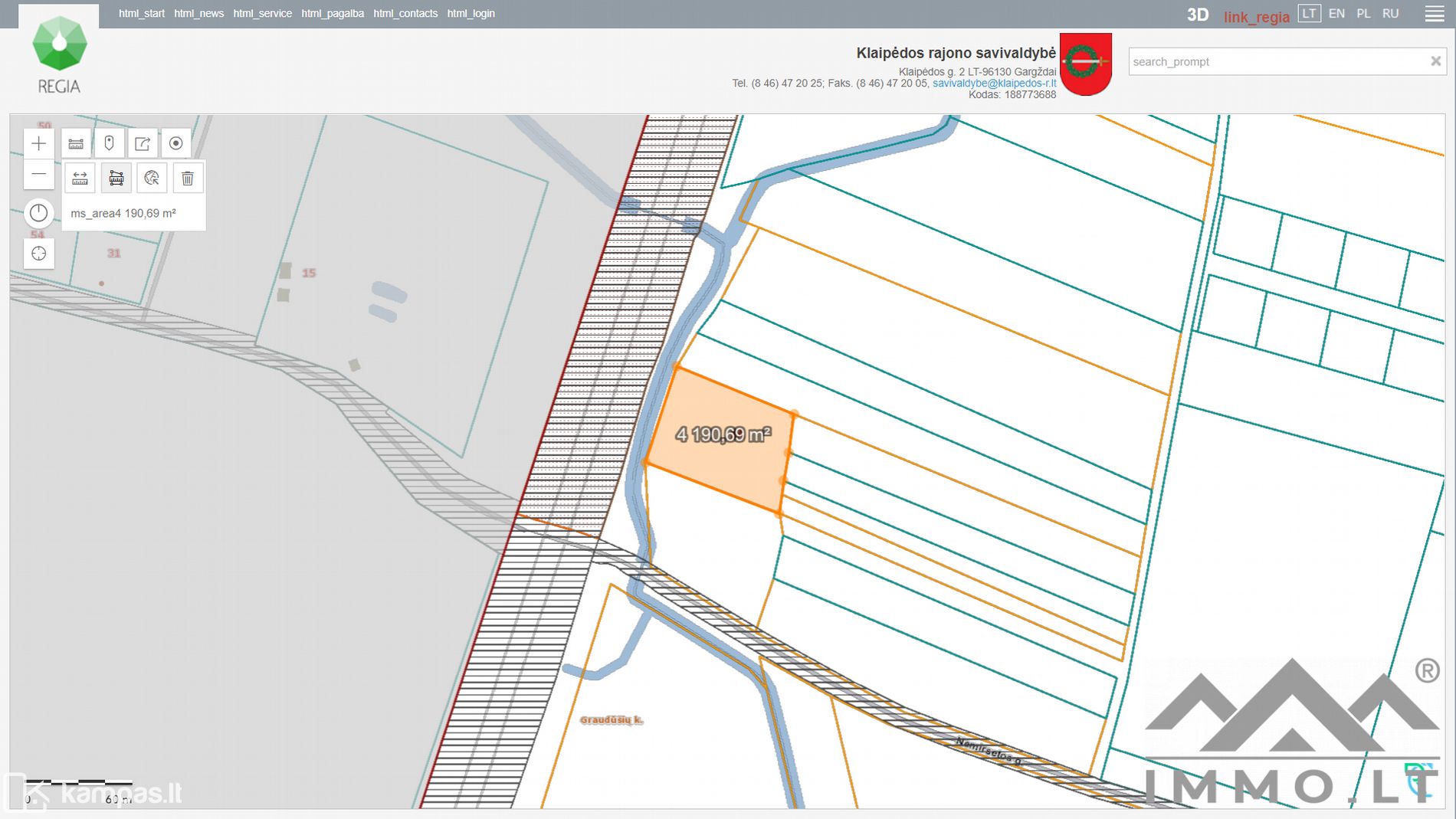Clear the search field with X

(x=1435, y=61)
